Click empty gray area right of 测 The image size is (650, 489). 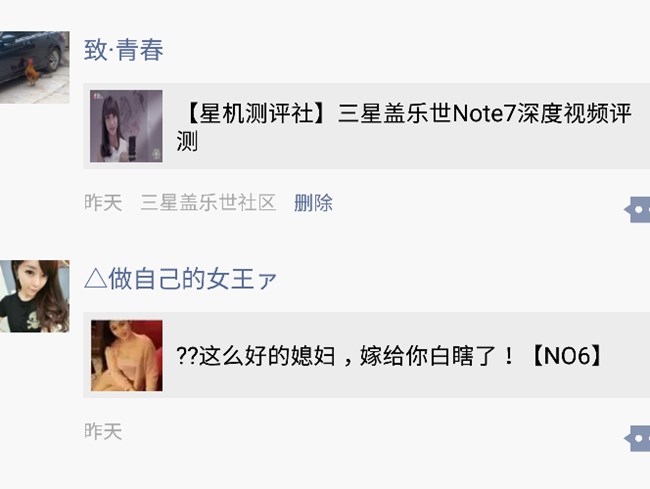[415, 143]
